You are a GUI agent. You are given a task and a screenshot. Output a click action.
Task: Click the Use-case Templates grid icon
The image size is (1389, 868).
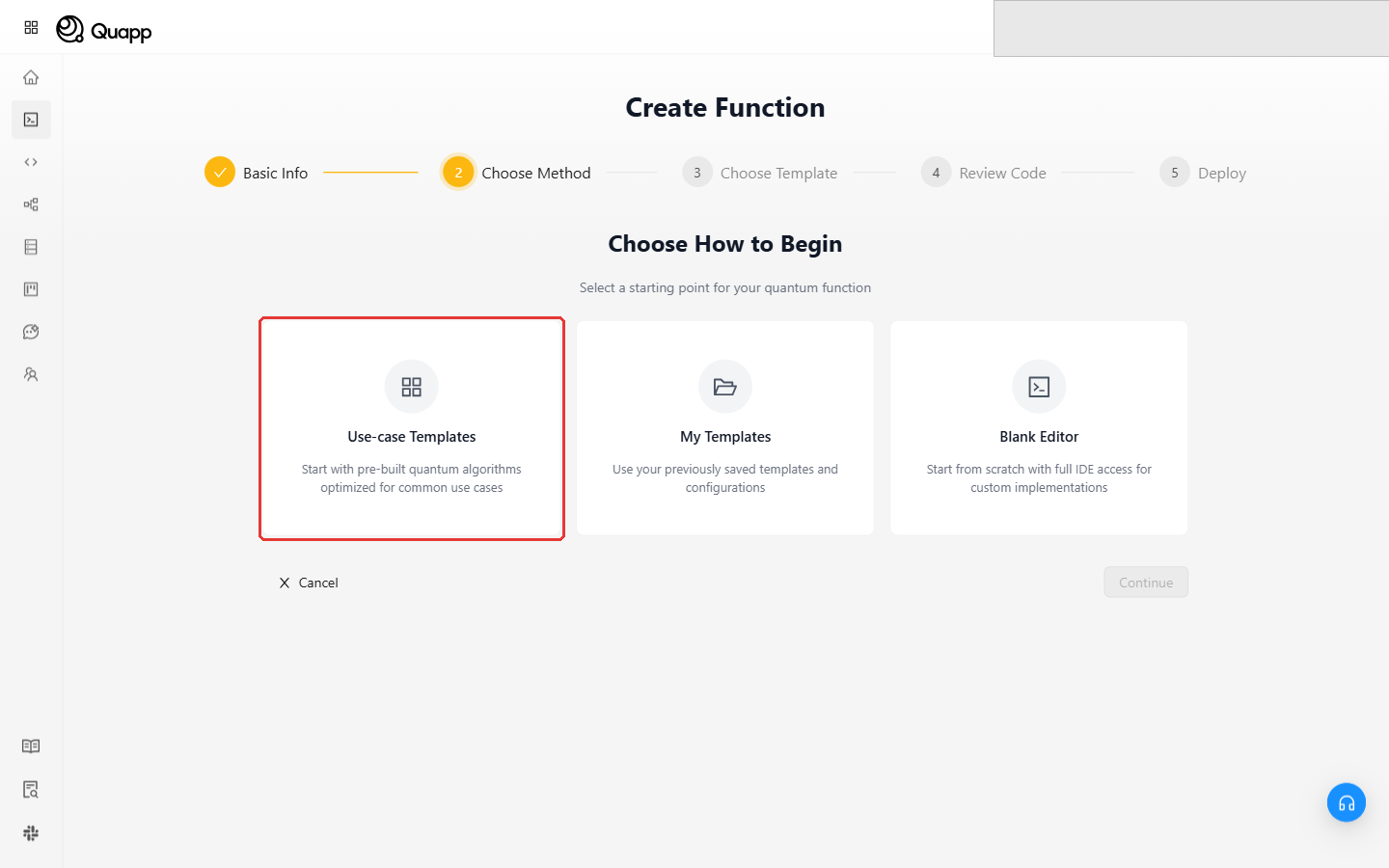point(412,387)
